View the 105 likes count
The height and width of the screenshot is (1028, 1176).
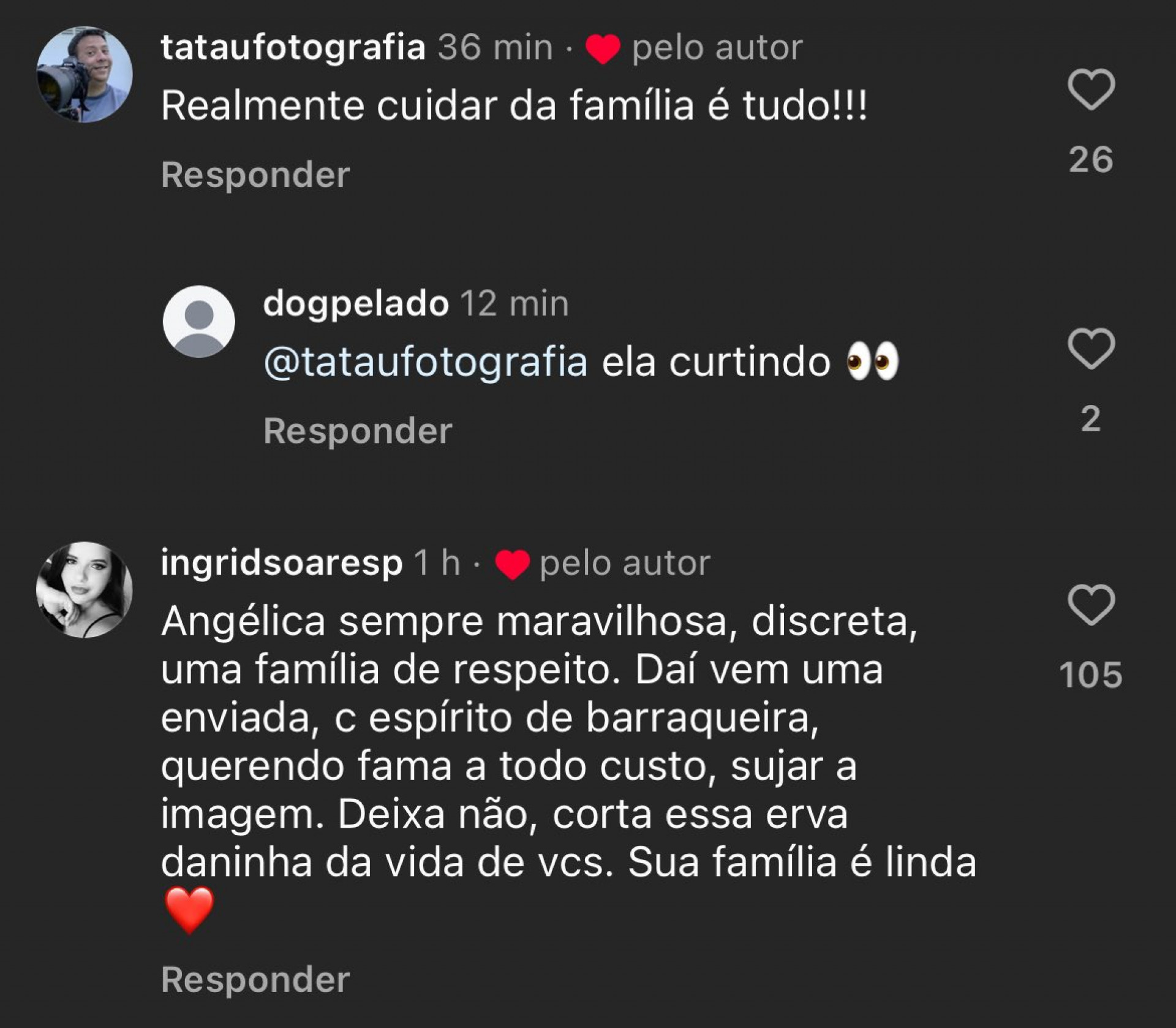point(1091,675)
